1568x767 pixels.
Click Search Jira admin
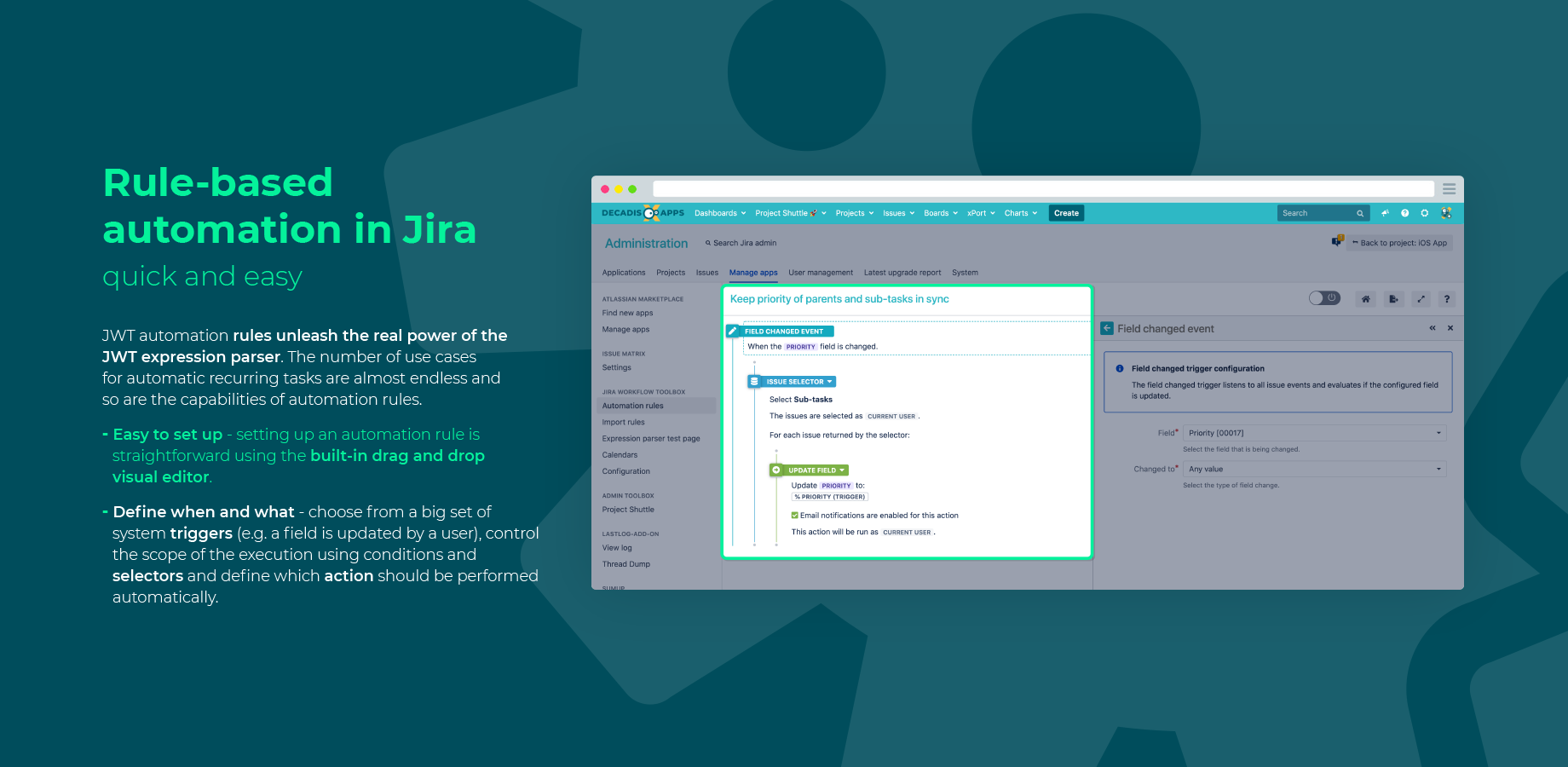click(741, 243)
